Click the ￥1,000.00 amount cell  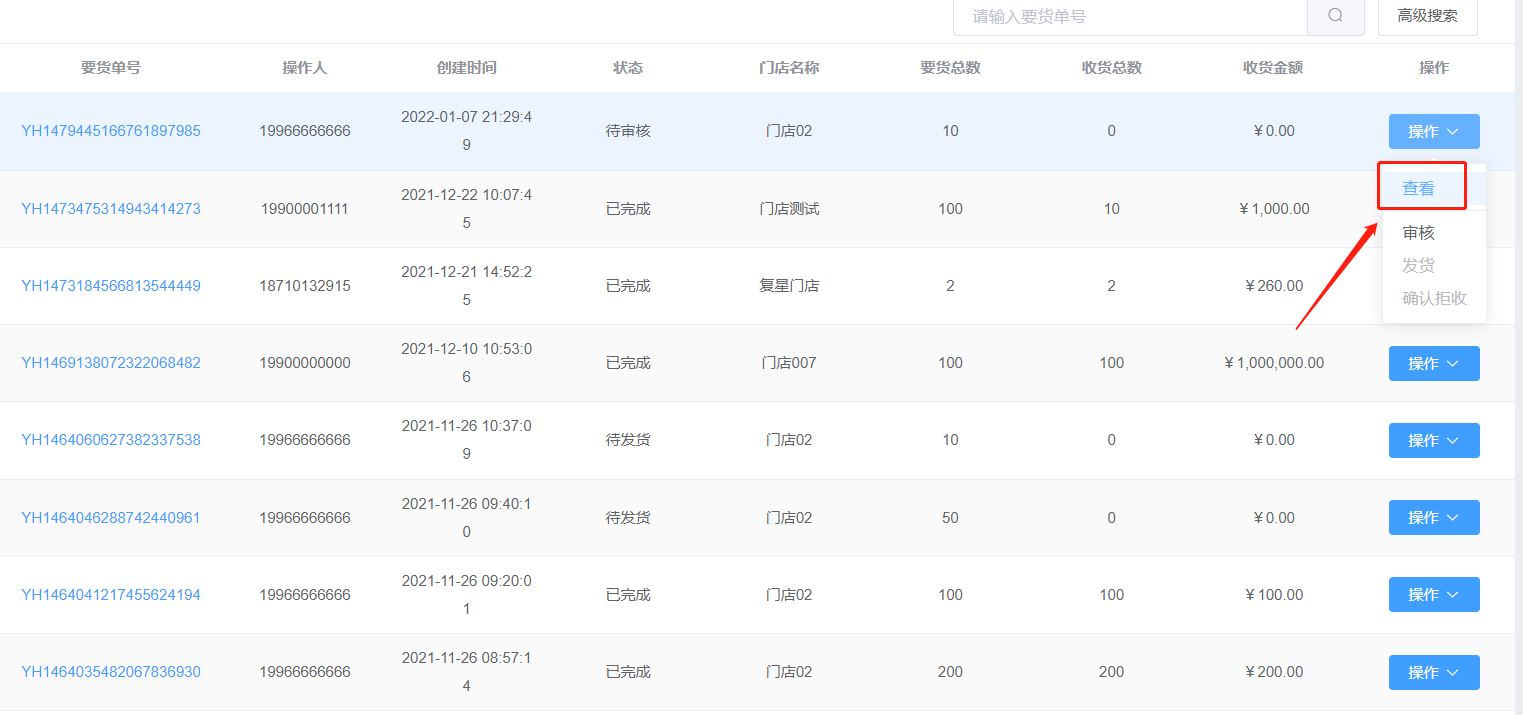pyautogui.click(x=1273, y=209)
